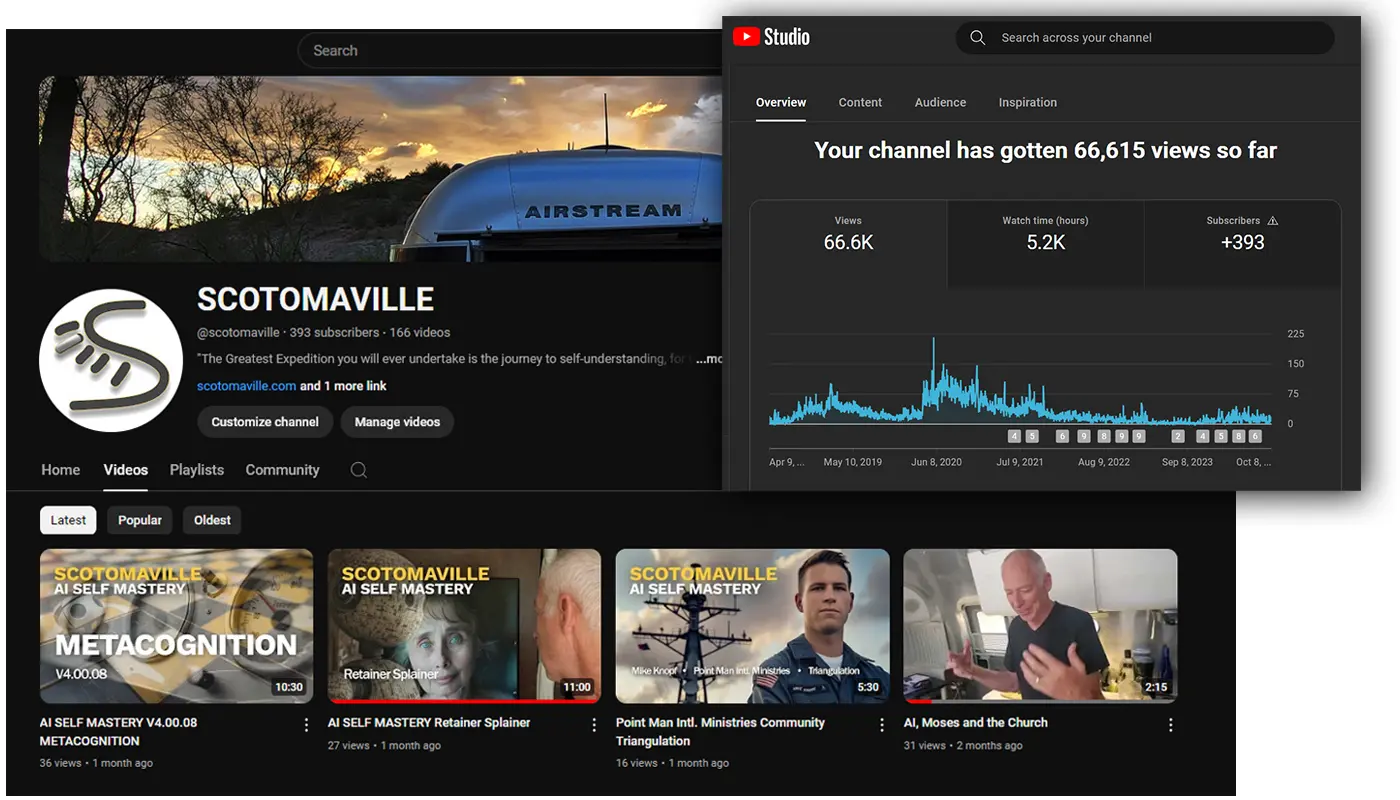Select the chart marker labeled 2
Image resolution: width=1400 pixels, height=800 pixels.
[1178, 436]
